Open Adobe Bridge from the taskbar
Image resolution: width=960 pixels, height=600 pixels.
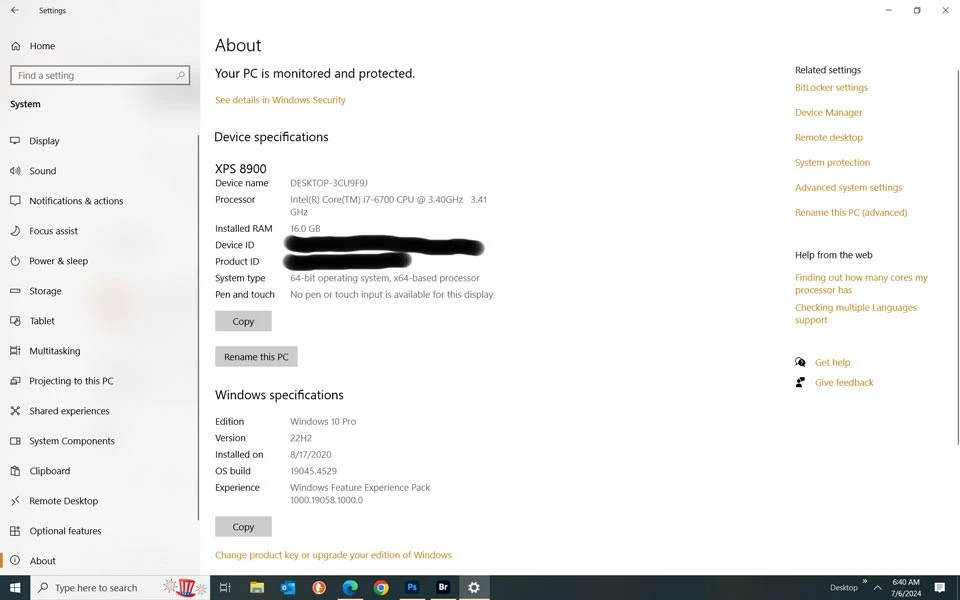click(x=443, y=588)
